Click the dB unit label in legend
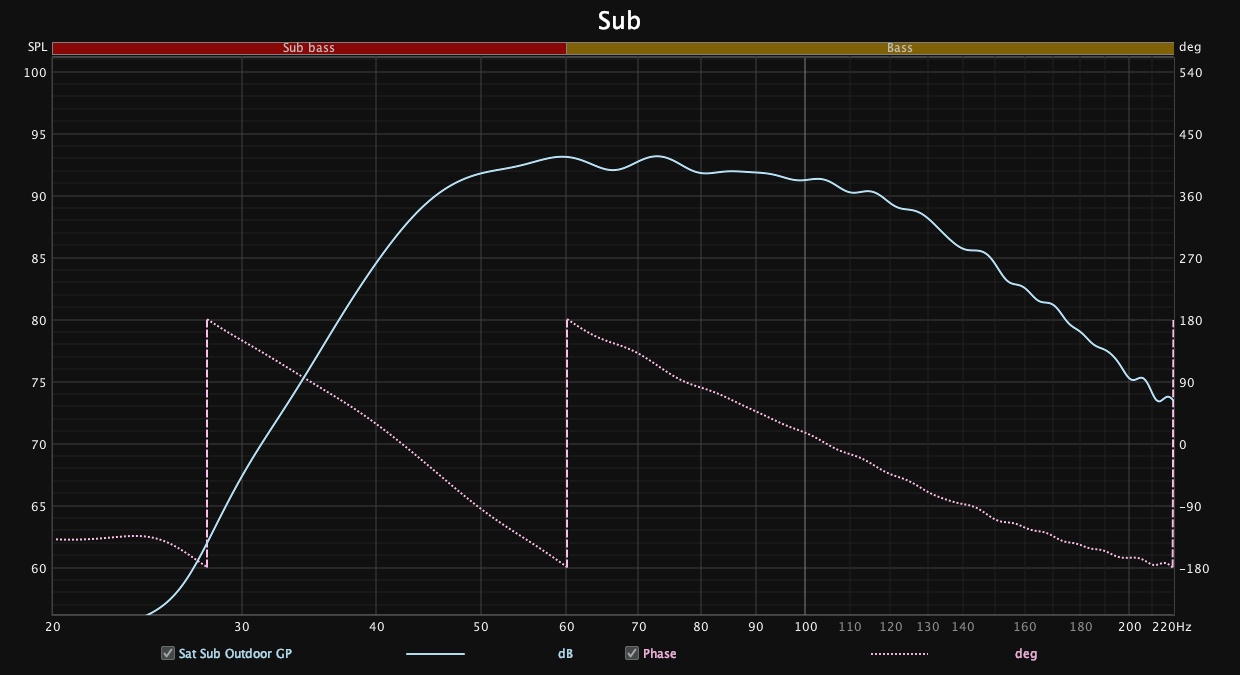This screenshot has height=675, width=1240. pyautogui.click(x=565, y=654)
